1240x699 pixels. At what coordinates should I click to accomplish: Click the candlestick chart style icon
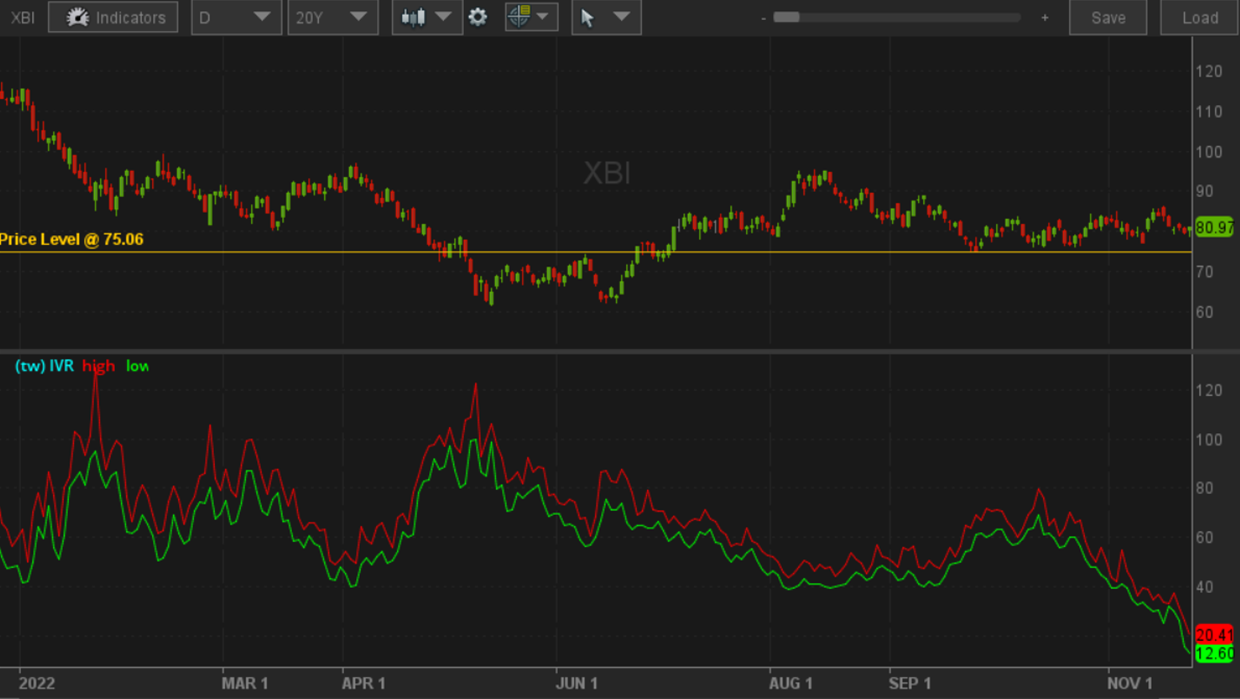pyautogui.click(x=413, y=17)
